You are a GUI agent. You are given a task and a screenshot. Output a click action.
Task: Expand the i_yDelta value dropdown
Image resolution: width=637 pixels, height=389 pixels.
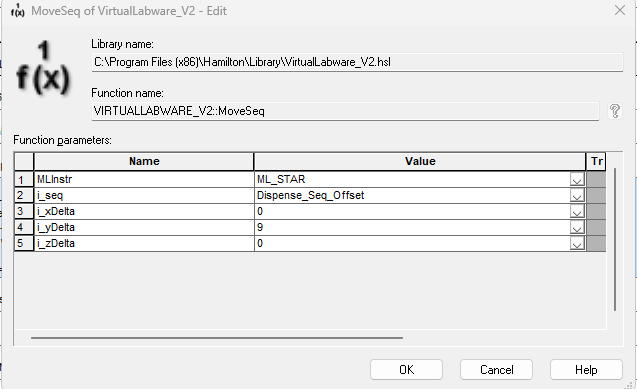click(577, 228)
